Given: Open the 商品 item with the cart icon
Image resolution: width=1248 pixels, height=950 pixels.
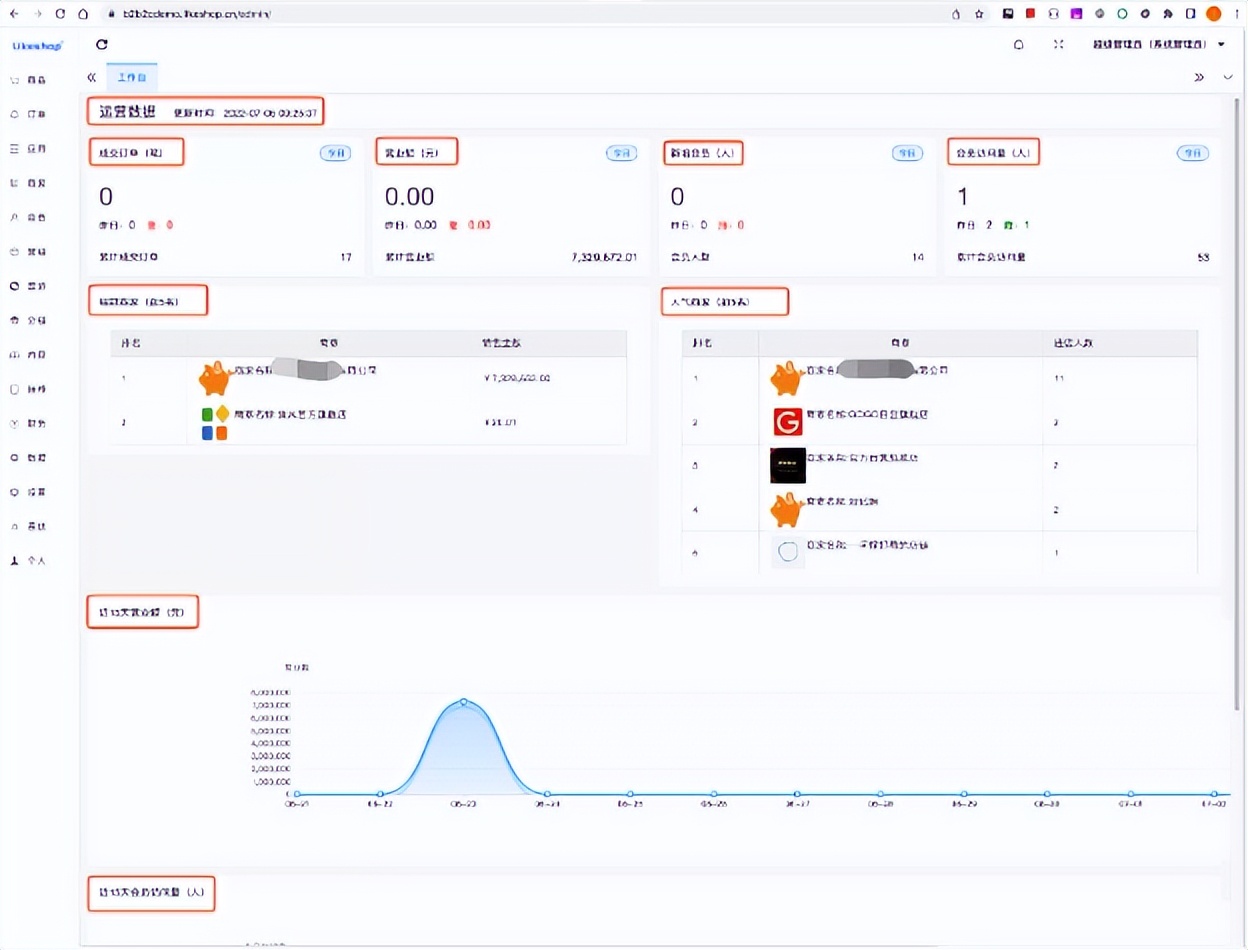Looking at the screenshot, I should [x=29, y=79].
